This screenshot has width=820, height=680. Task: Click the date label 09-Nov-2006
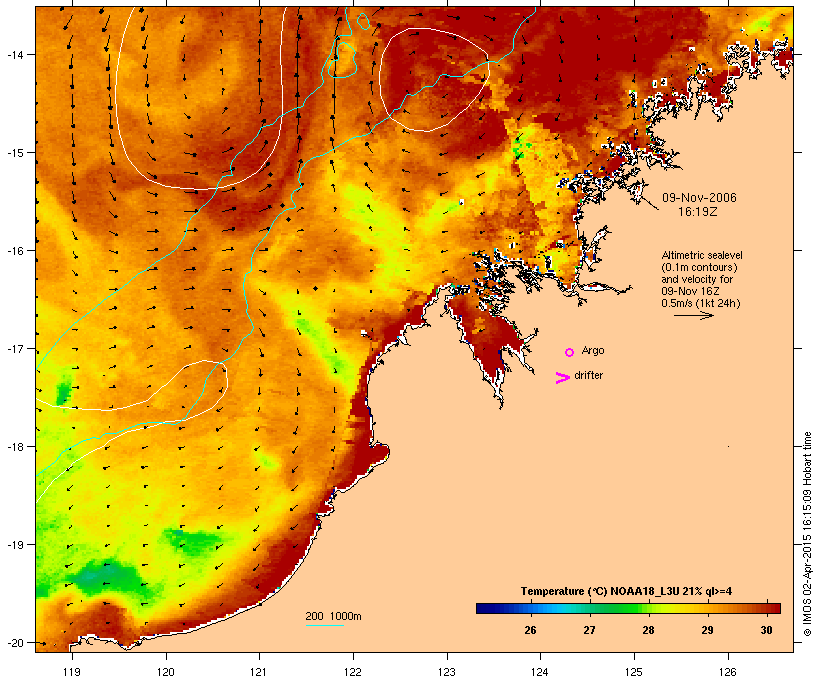pyautogui.click(x=699, y=198)
